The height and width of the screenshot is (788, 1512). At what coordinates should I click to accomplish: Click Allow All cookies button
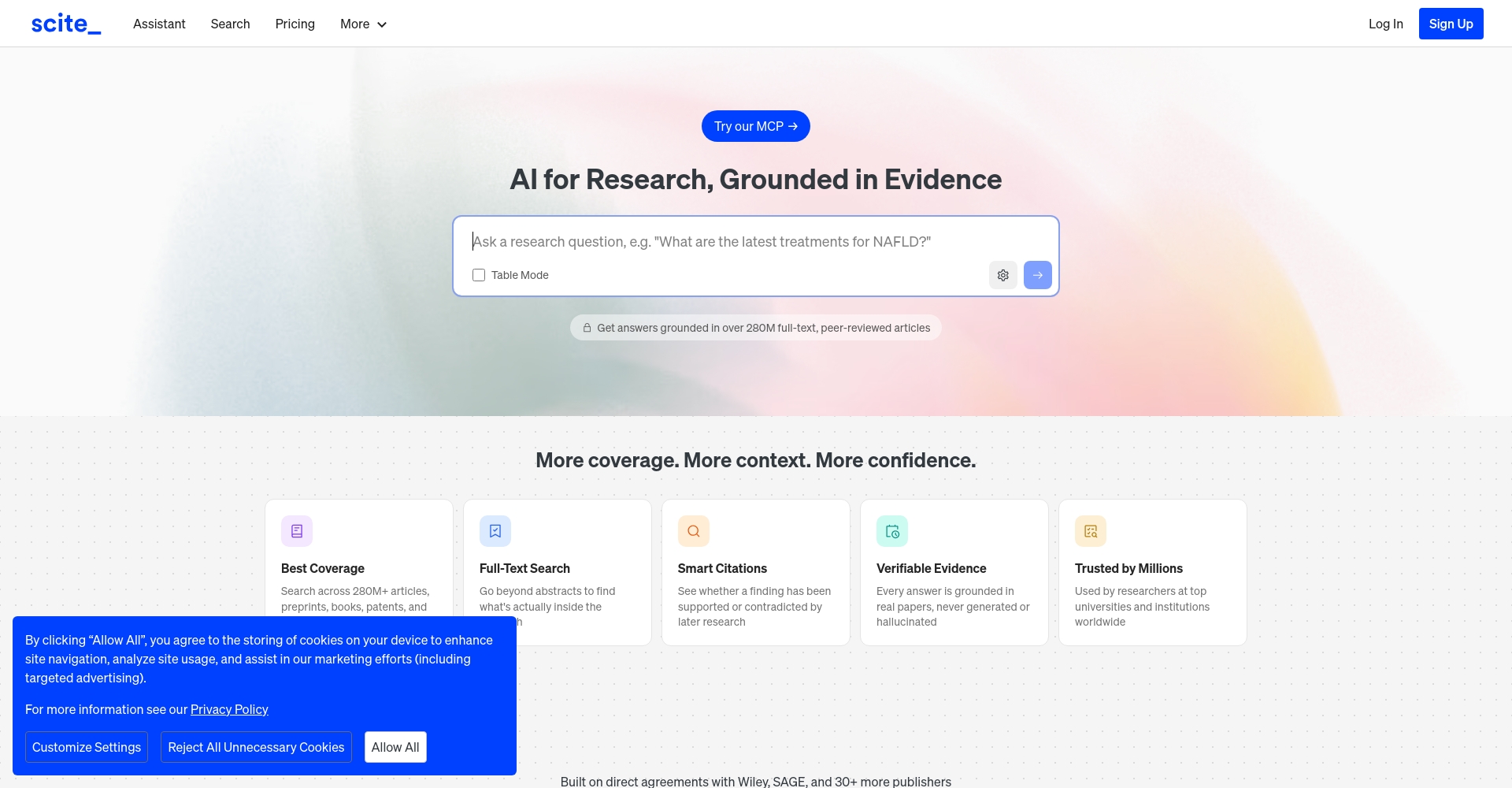coord(395,747)
